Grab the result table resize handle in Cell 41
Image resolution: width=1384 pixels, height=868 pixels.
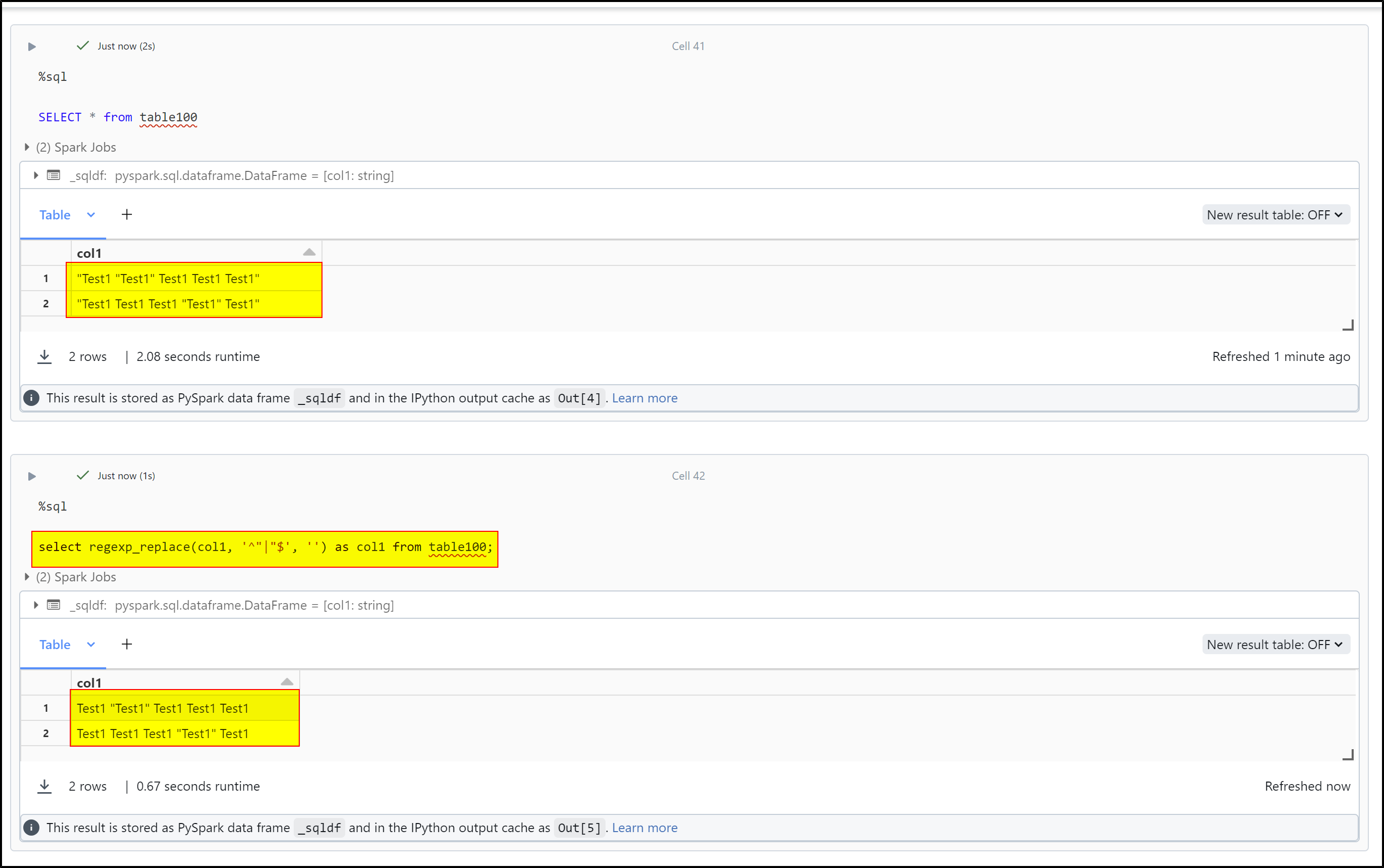(x=1348, y=326)
